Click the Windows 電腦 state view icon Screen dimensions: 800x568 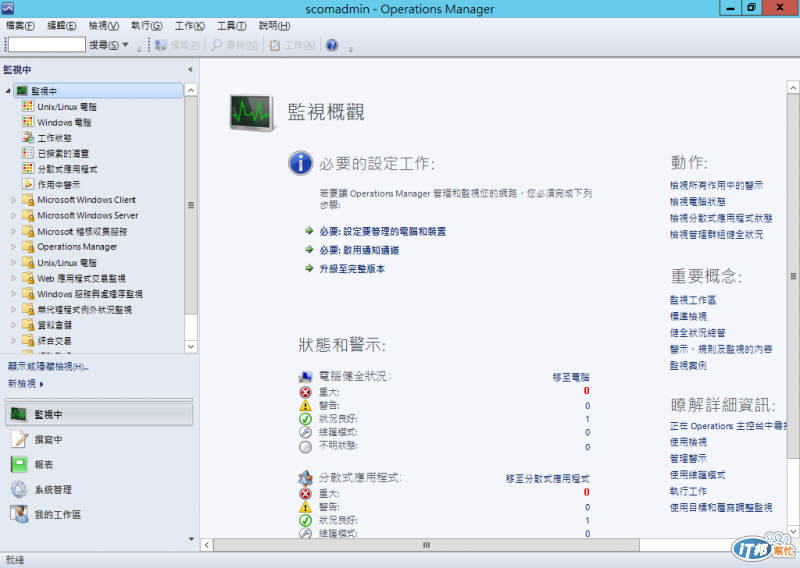pos(28,122)
